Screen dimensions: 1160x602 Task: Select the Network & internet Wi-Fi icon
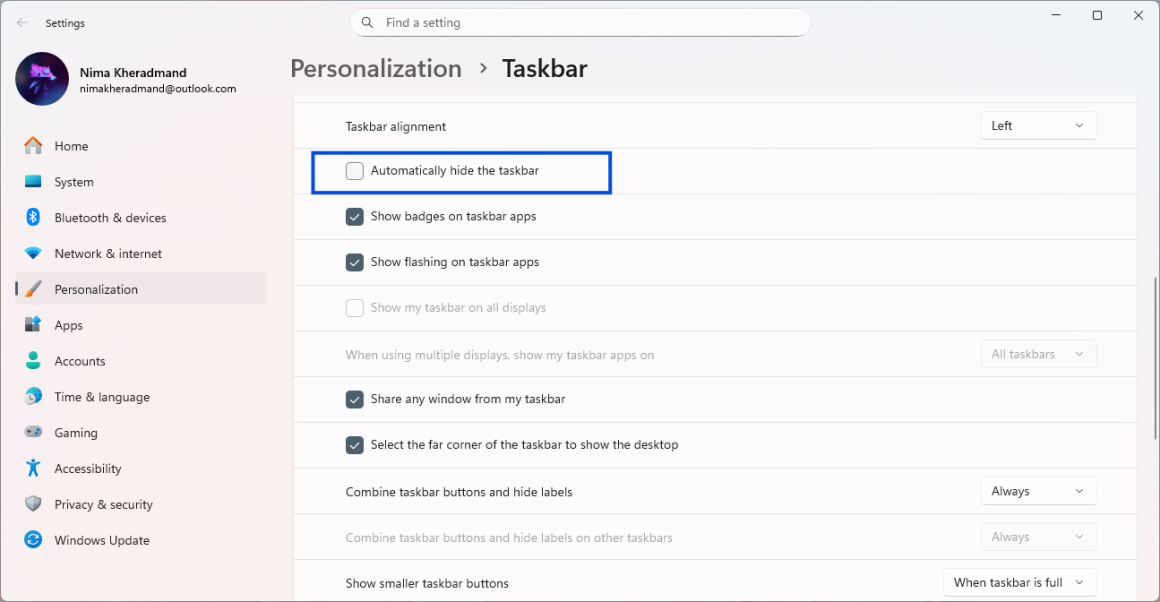point(34,254)
